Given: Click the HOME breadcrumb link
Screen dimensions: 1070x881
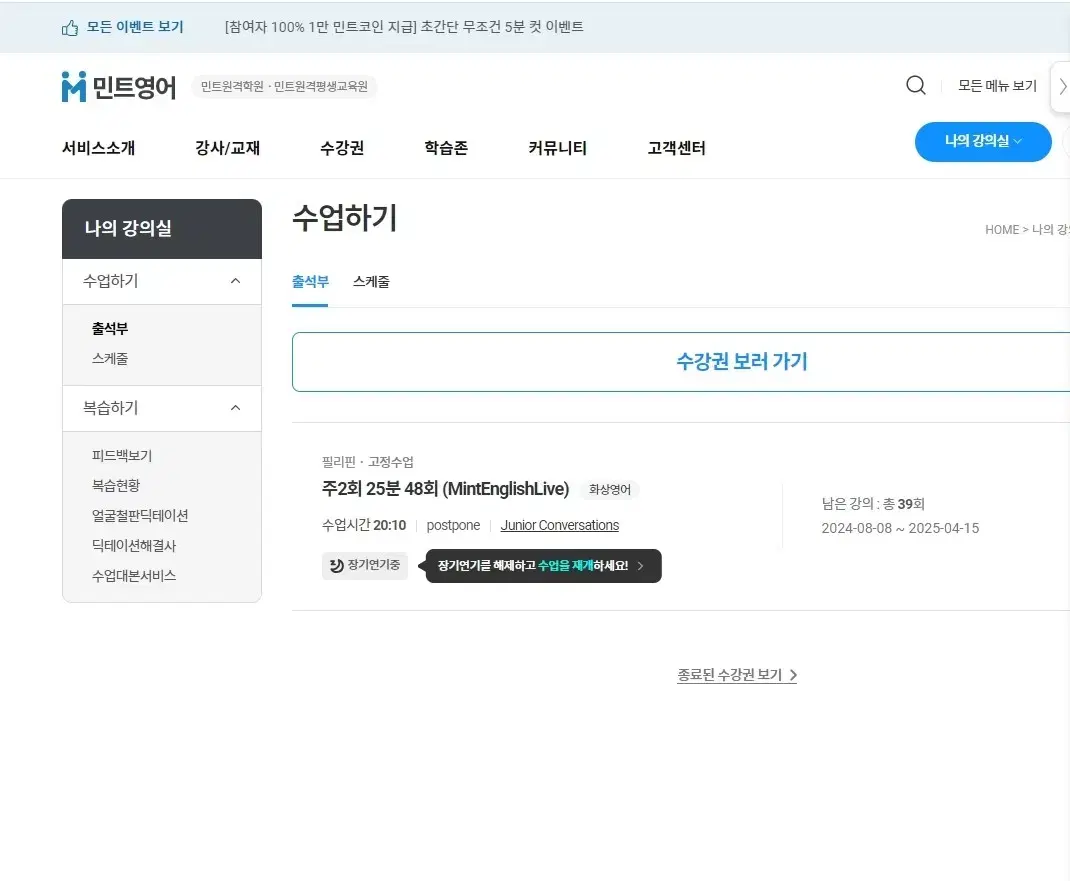Looking at the screenshot, I should coord(1002,230).
